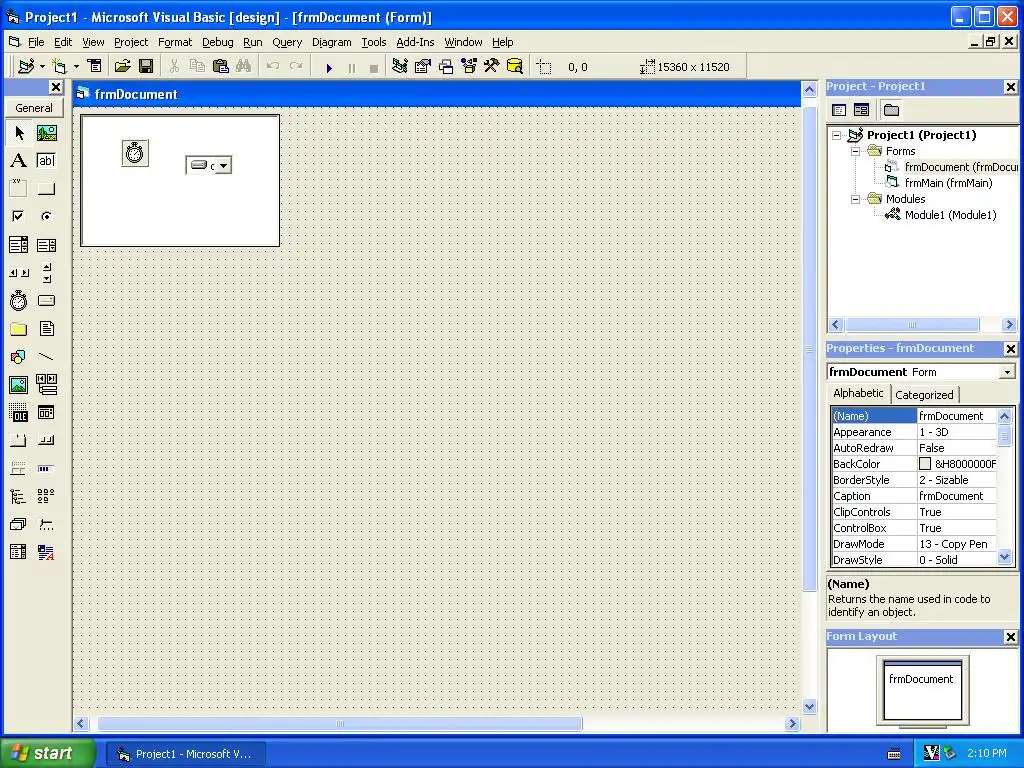
Task: Select the Caption property row
Action: 914,496
